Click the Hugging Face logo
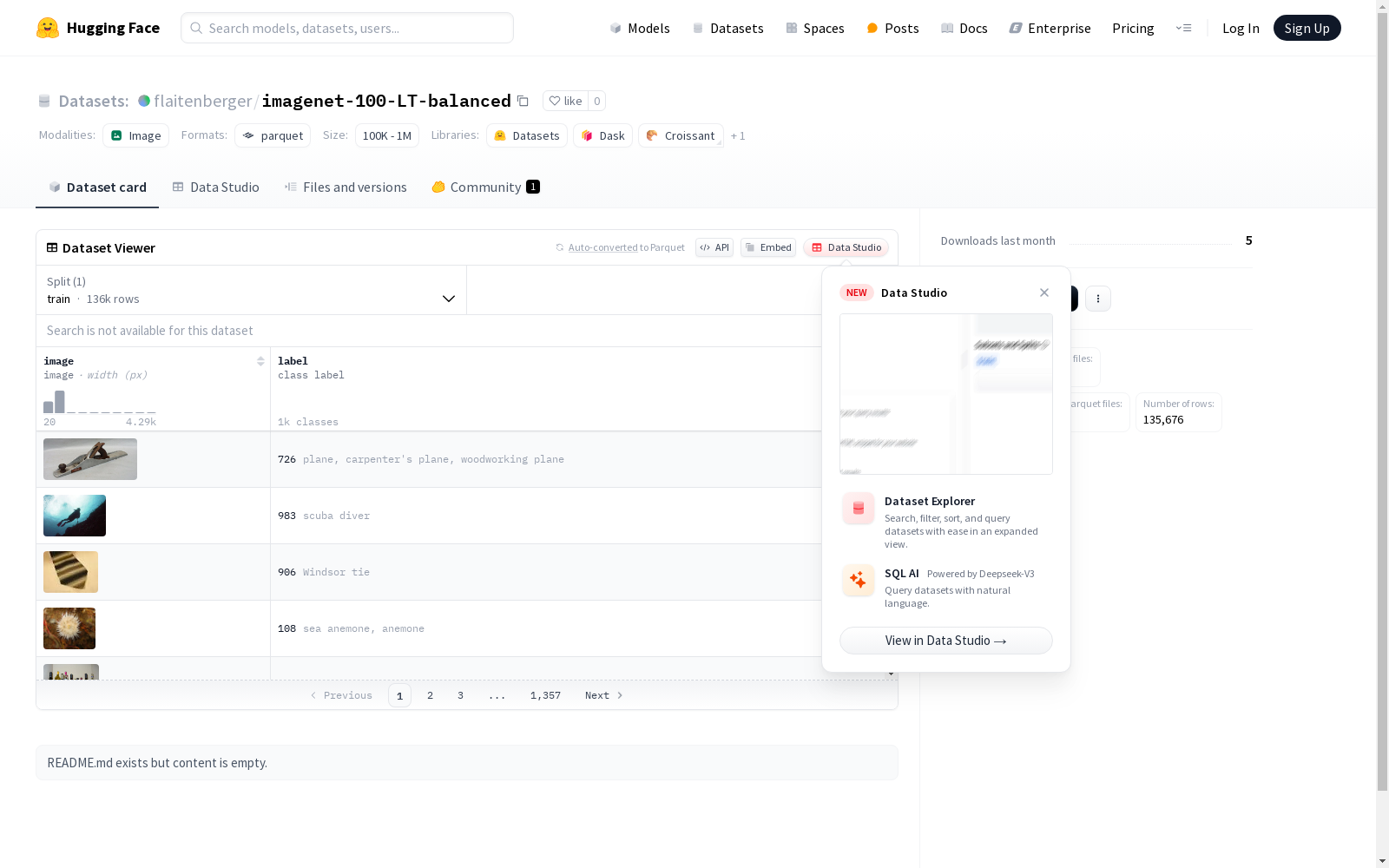 [x=97, y=28]
